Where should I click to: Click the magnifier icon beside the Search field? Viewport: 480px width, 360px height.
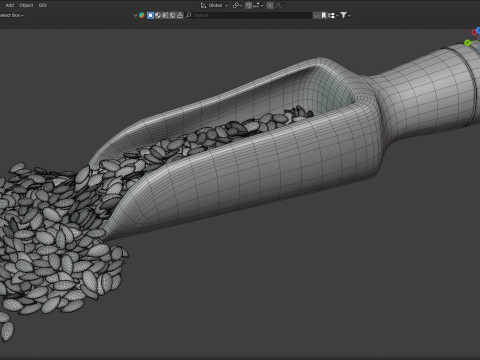tap(188, 15)
